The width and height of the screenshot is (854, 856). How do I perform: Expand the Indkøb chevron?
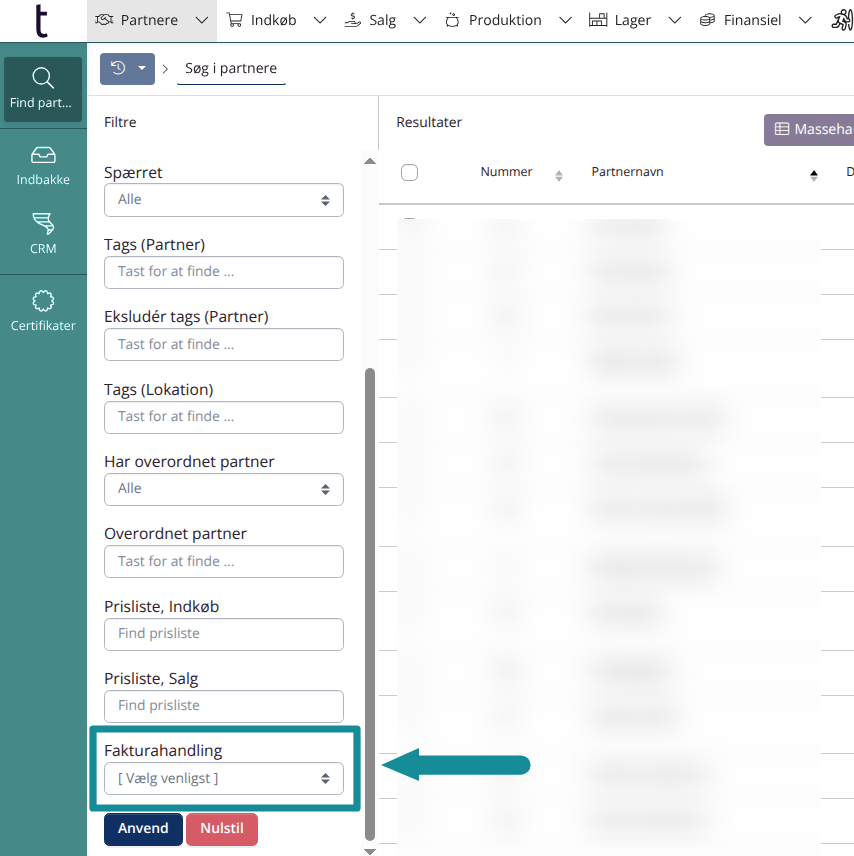pos(320,20)
